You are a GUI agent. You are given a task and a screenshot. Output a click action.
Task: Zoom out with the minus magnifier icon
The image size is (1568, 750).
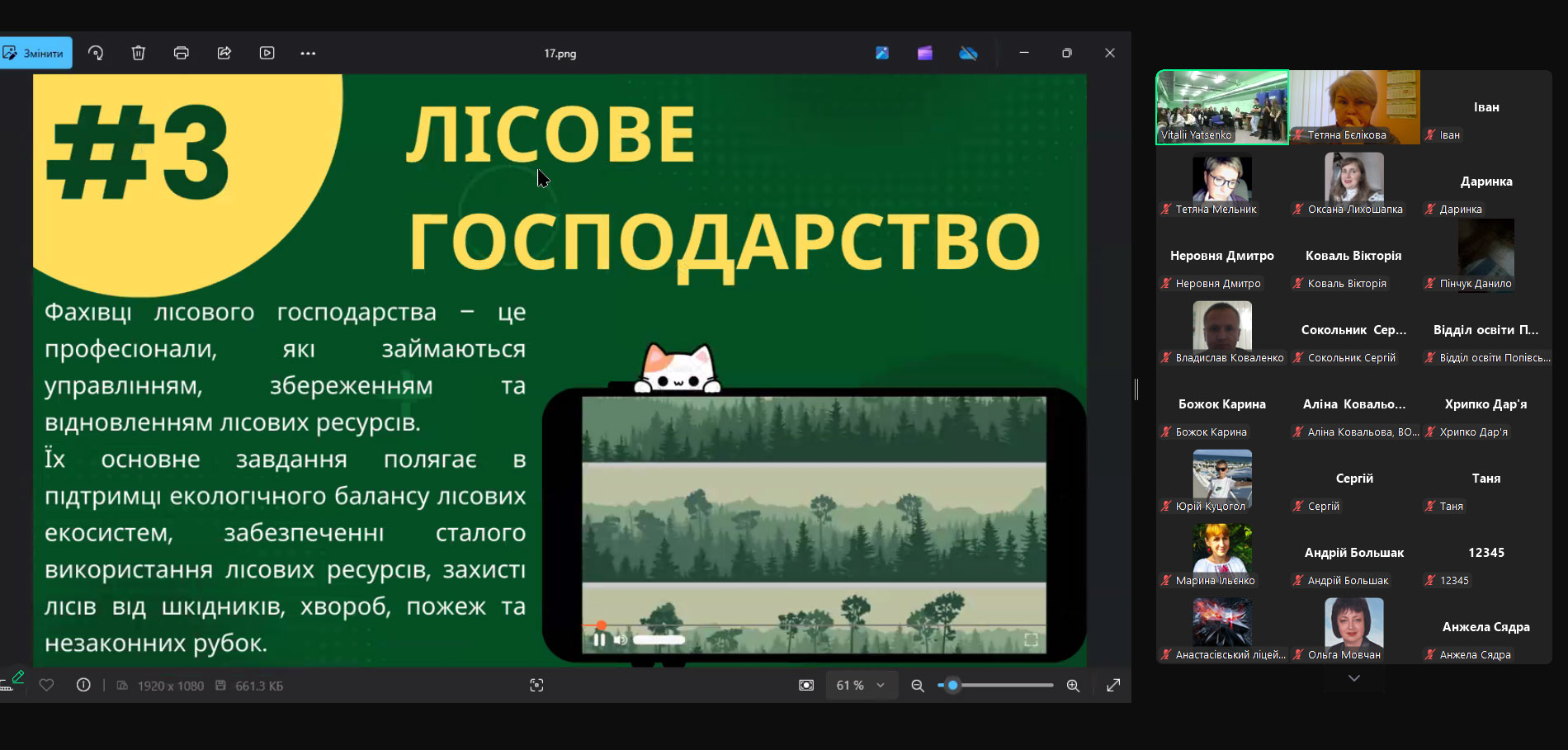tap(918, 685)
